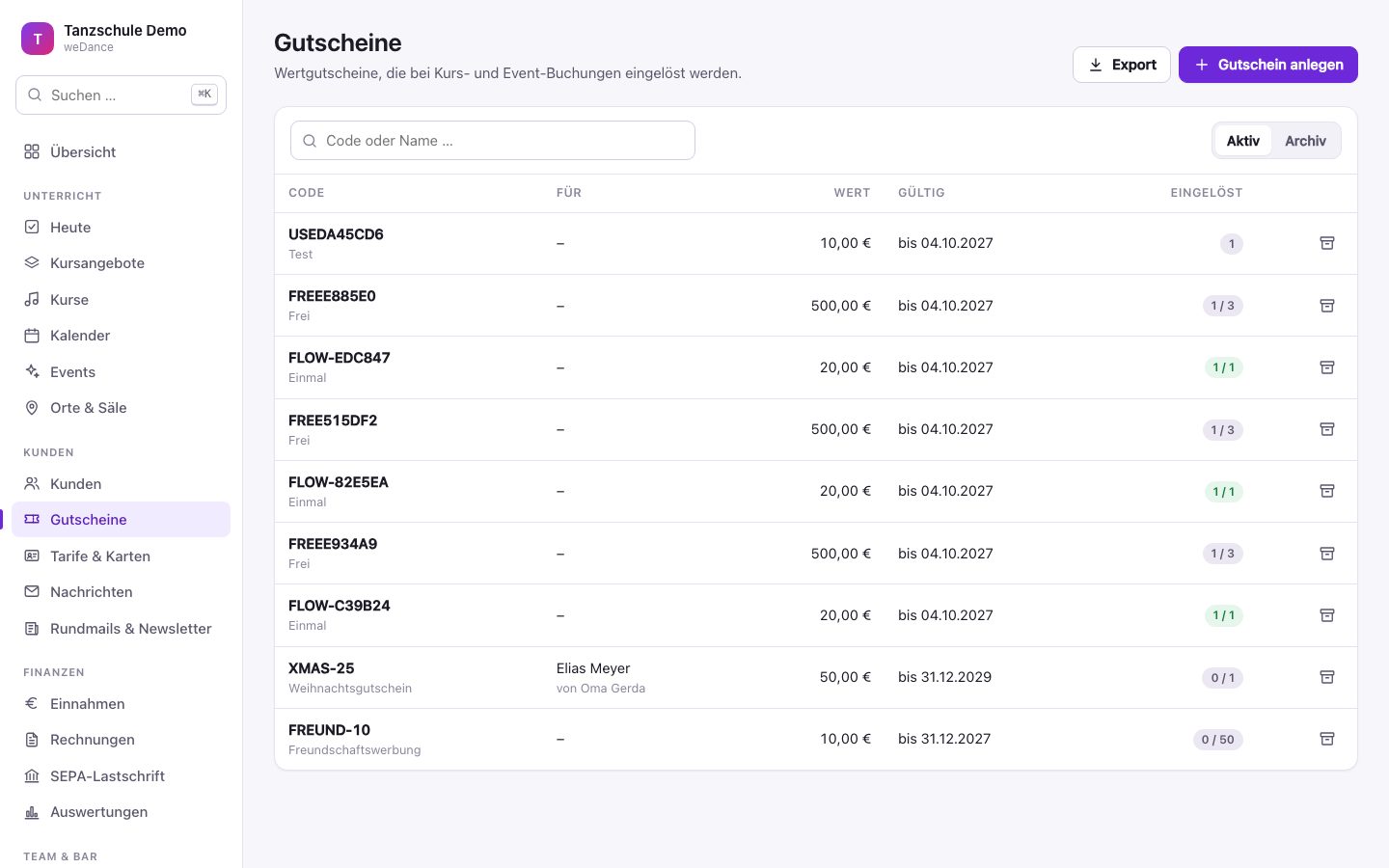Open Kursangebote page

click(121, 263)
